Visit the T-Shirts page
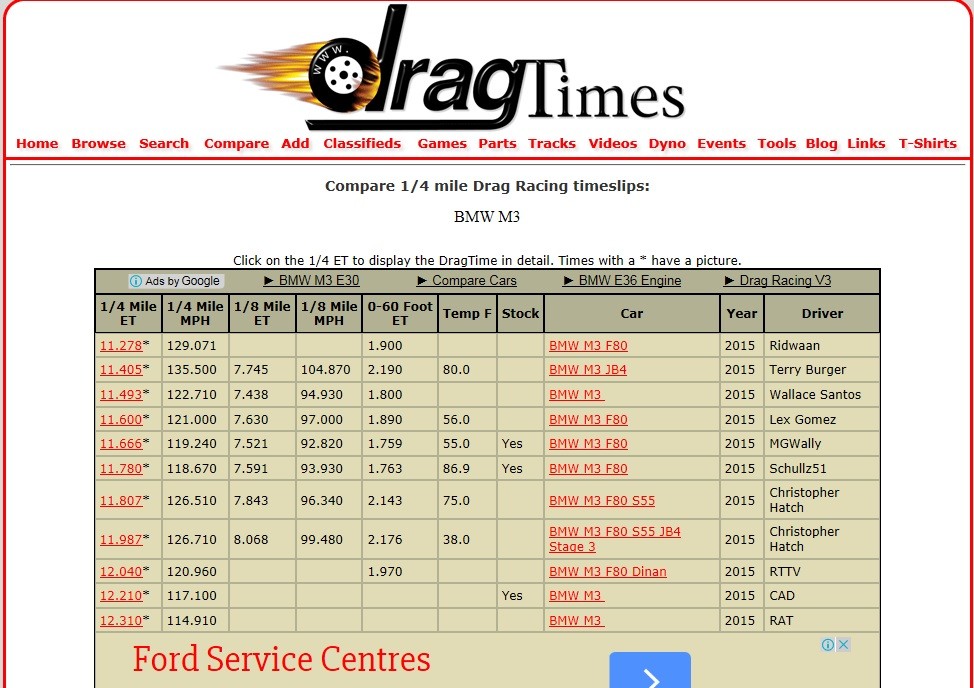Screen dimensions: 974x688 coord(927,143)
